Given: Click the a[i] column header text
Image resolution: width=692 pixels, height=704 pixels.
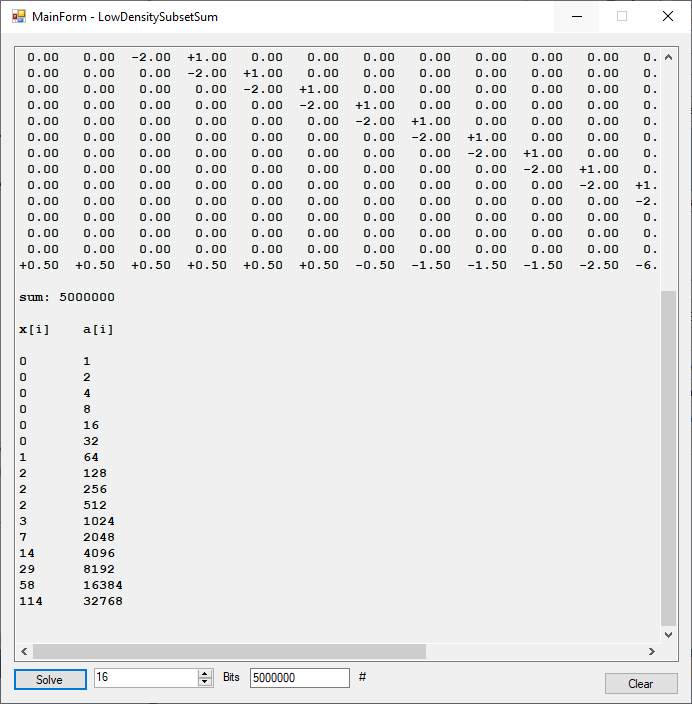Looking at the screenshot, I should [x=98, y=329].
